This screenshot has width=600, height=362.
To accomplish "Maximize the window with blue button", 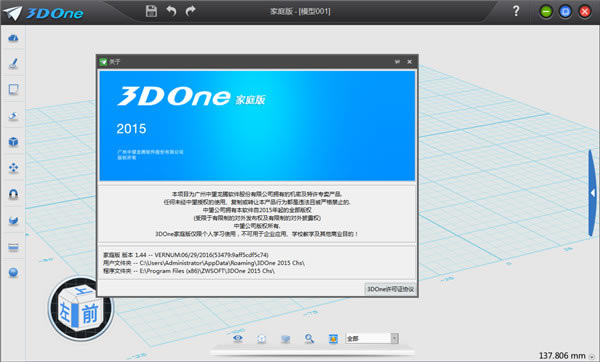I will point(565,12).
